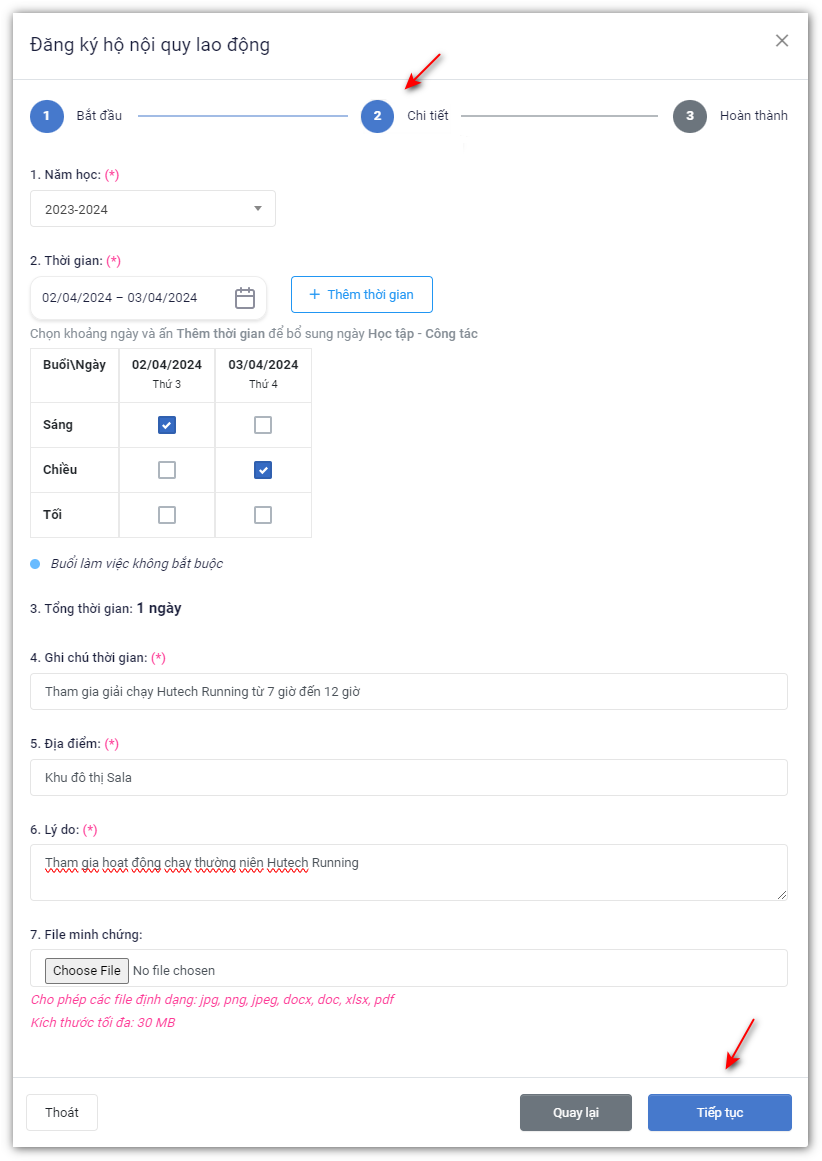Enable Tối checkbox for 03/04/2024
822x1161 pixels.
tap(263, 515)
